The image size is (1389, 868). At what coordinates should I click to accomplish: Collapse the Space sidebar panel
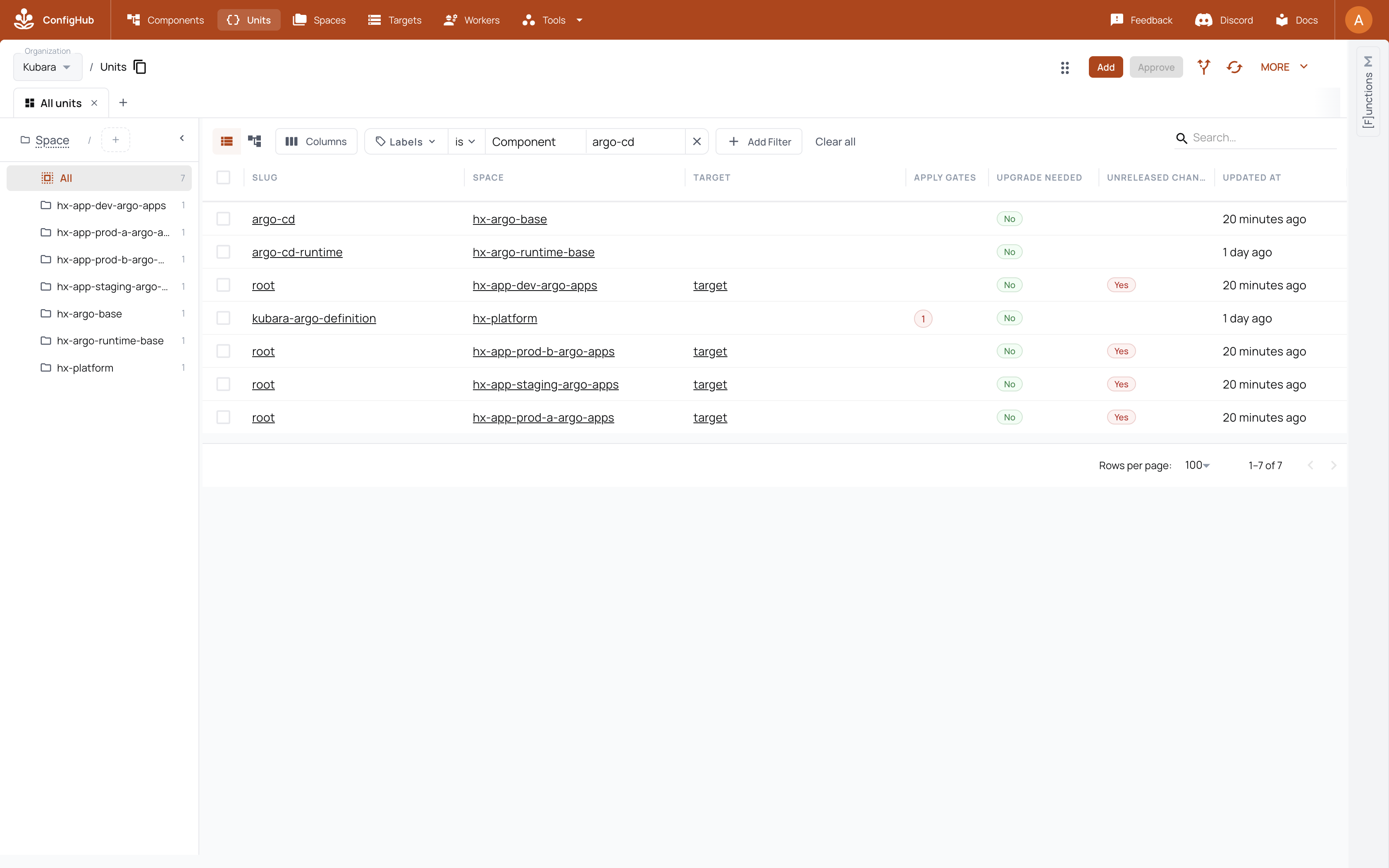coord(182,138)
